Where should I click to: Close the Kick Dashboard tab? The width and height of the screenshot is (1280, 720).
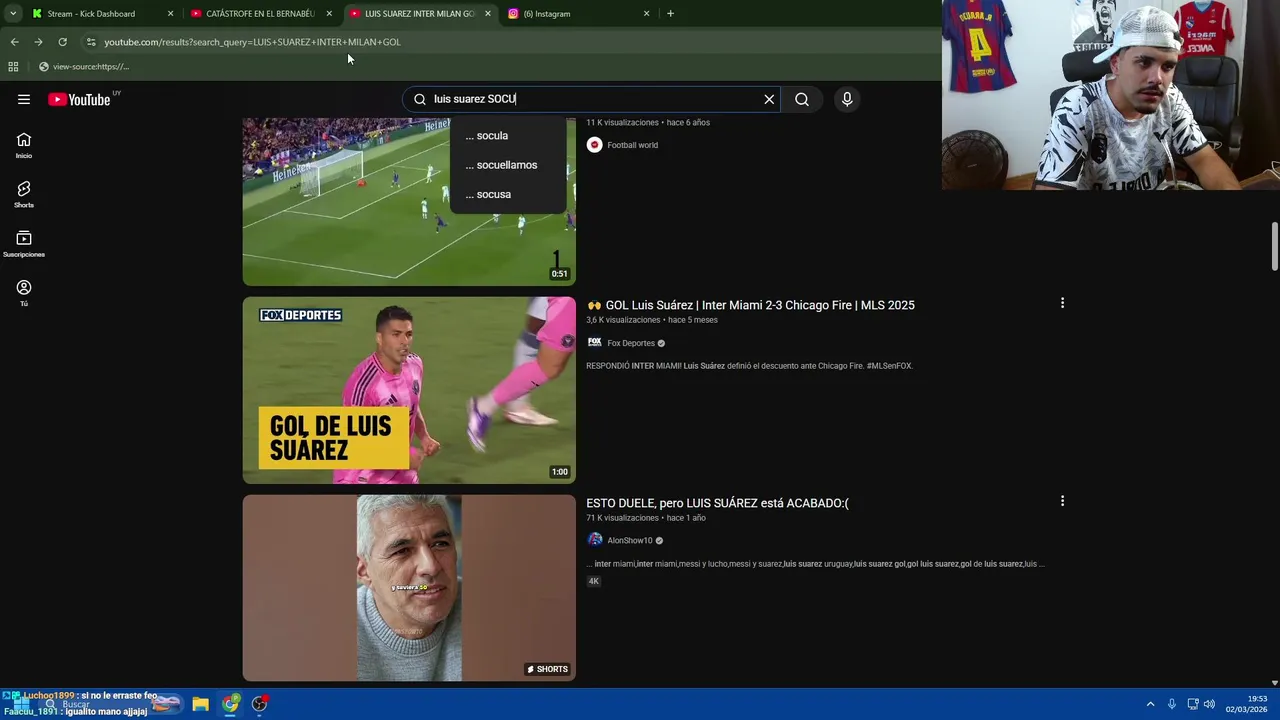click(x=170, y=14)
